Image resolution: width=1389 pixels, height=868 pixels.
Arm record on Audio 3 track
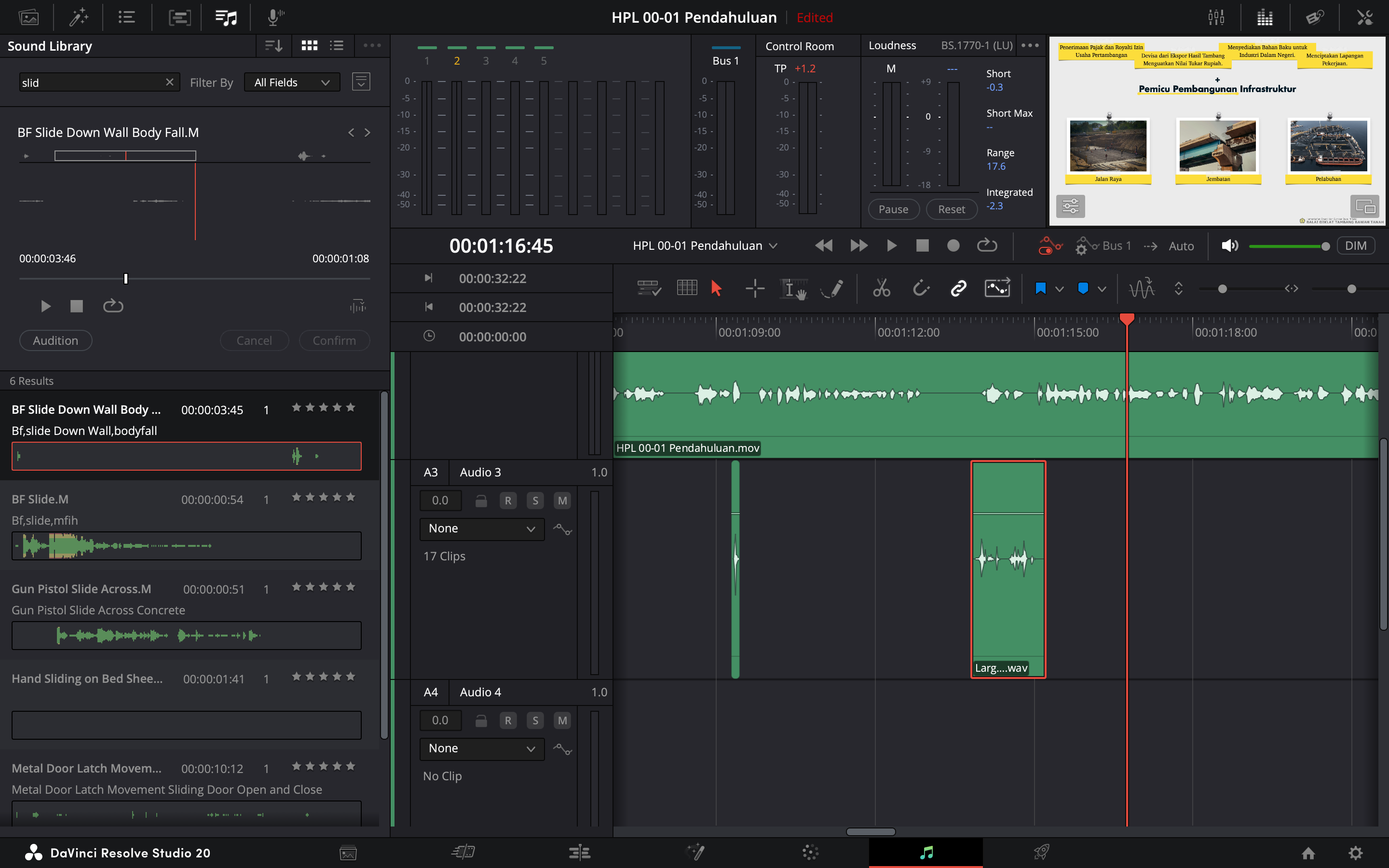(508, 501)
